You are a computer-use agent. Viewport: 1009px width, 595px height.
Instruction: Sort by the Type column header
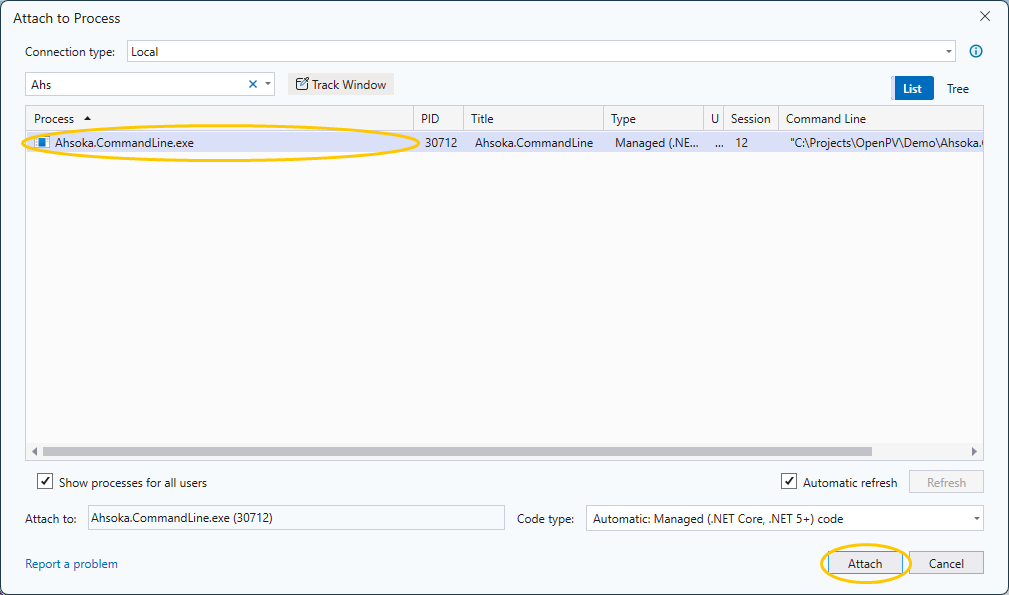coord(653,119)
